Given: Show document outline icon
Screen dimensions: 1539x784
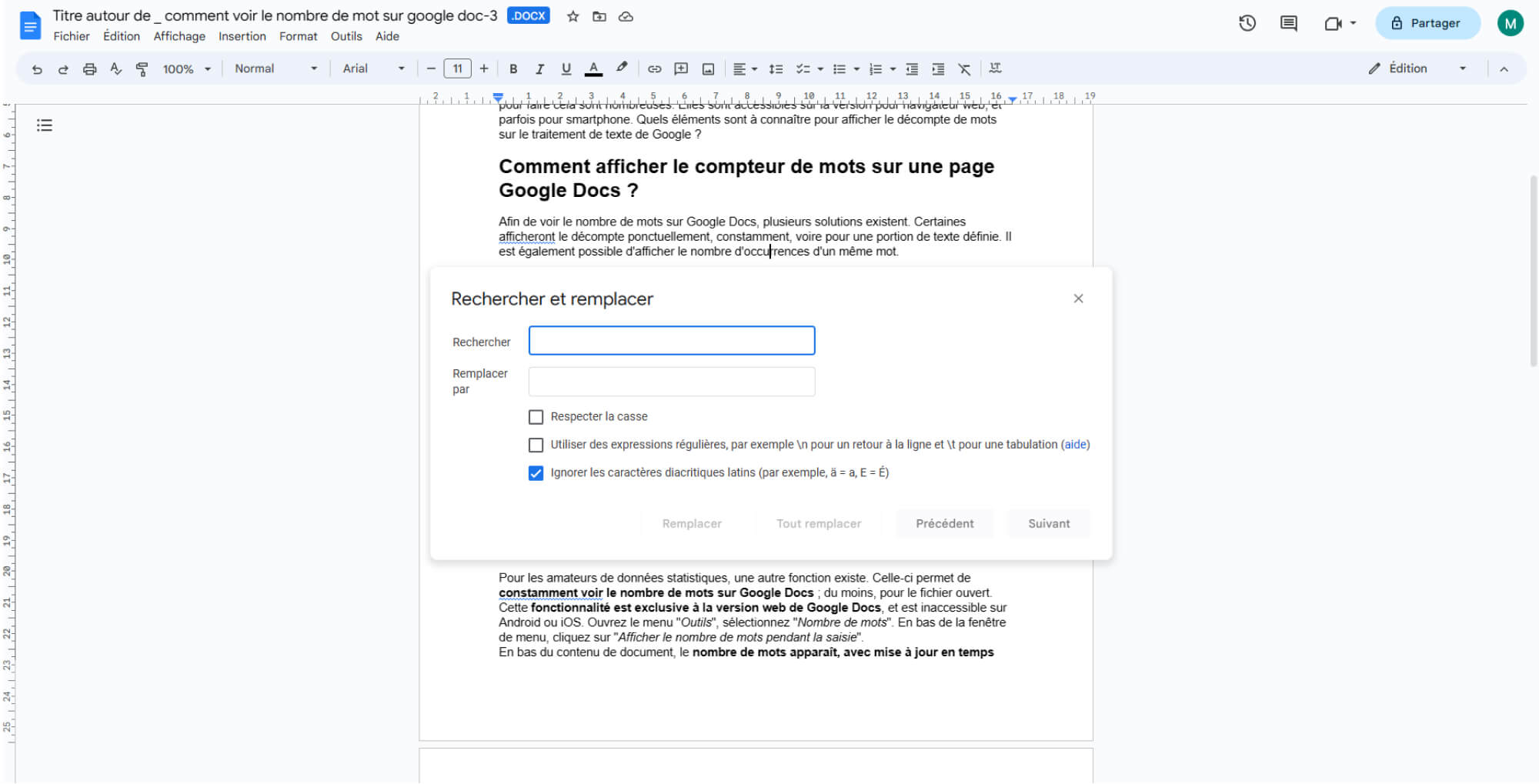Looking at the screenshot, I should tap(45, 125).
